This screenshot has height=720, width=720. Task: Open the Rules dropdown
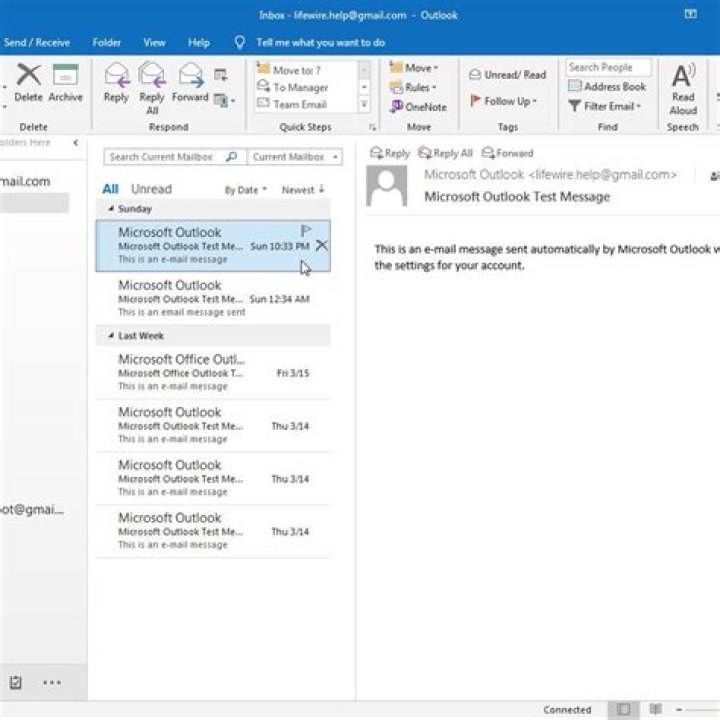click(x=413, y=87)
